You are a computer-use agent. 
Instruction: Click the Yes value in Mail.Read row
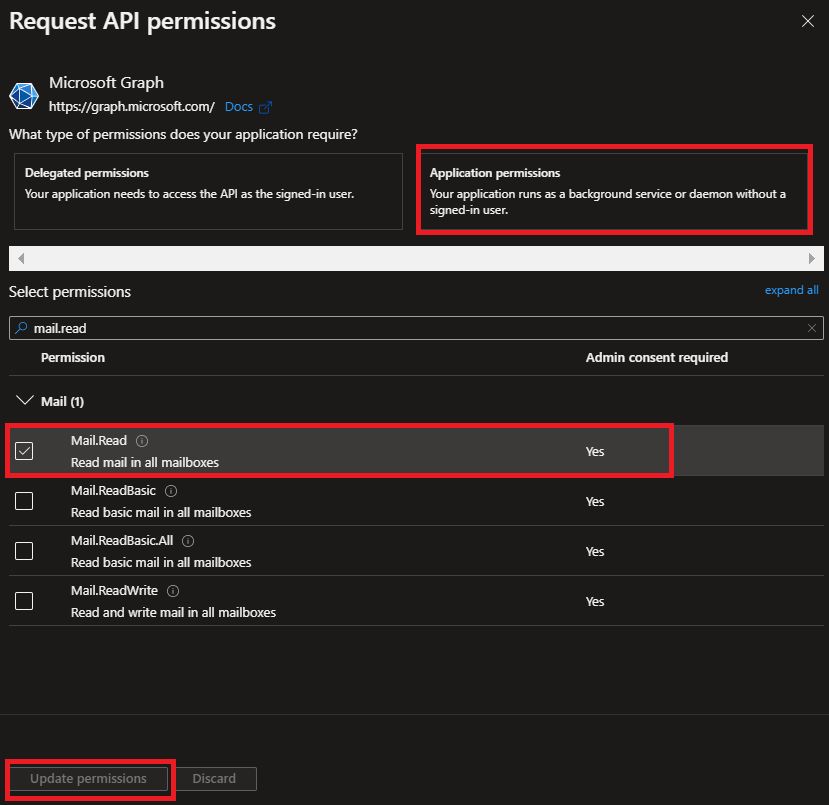595,451
